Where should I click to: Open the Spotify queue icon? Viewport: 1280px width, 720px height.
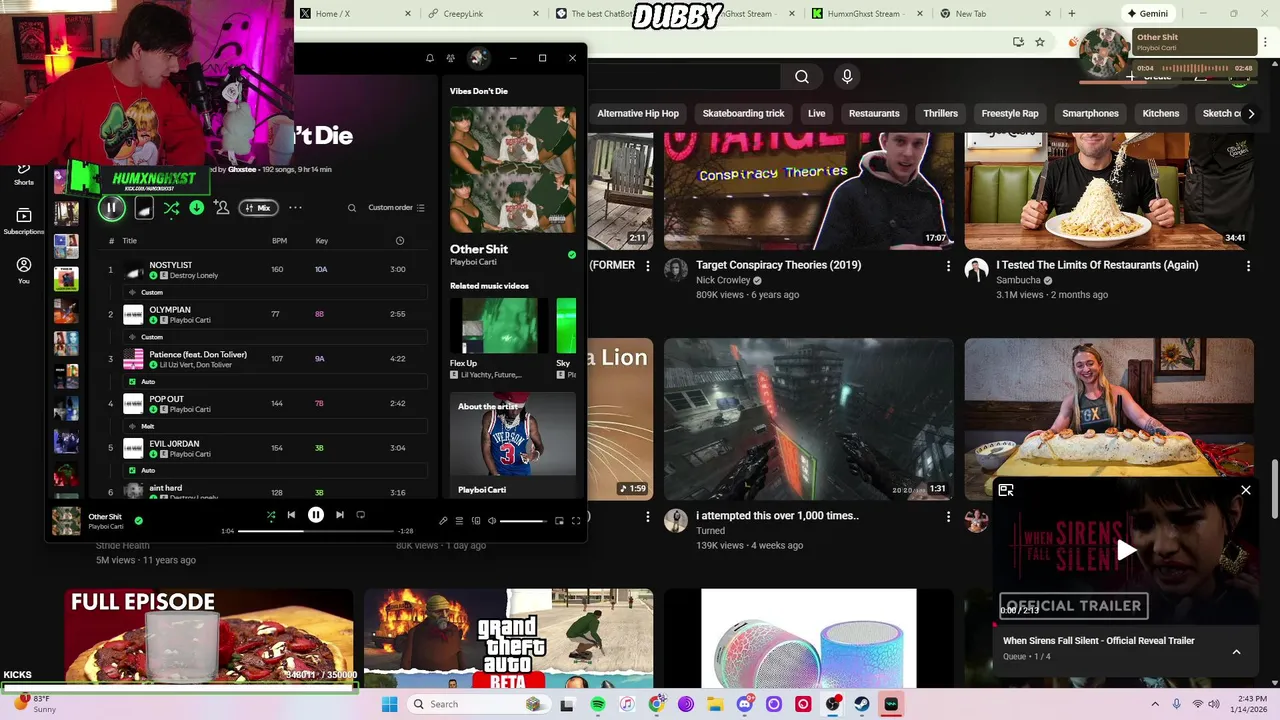(x=459, y=521)
